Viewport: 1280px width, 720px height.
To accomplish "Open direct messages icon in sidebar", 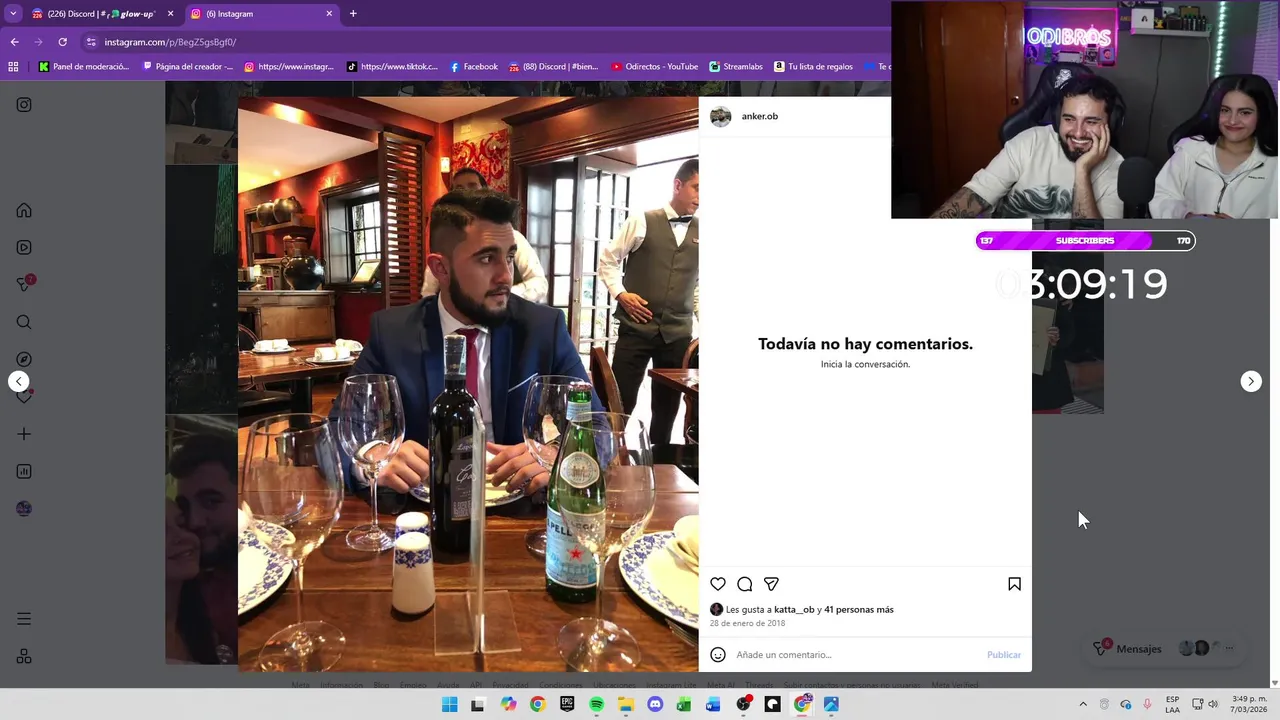I will point(24,285).
